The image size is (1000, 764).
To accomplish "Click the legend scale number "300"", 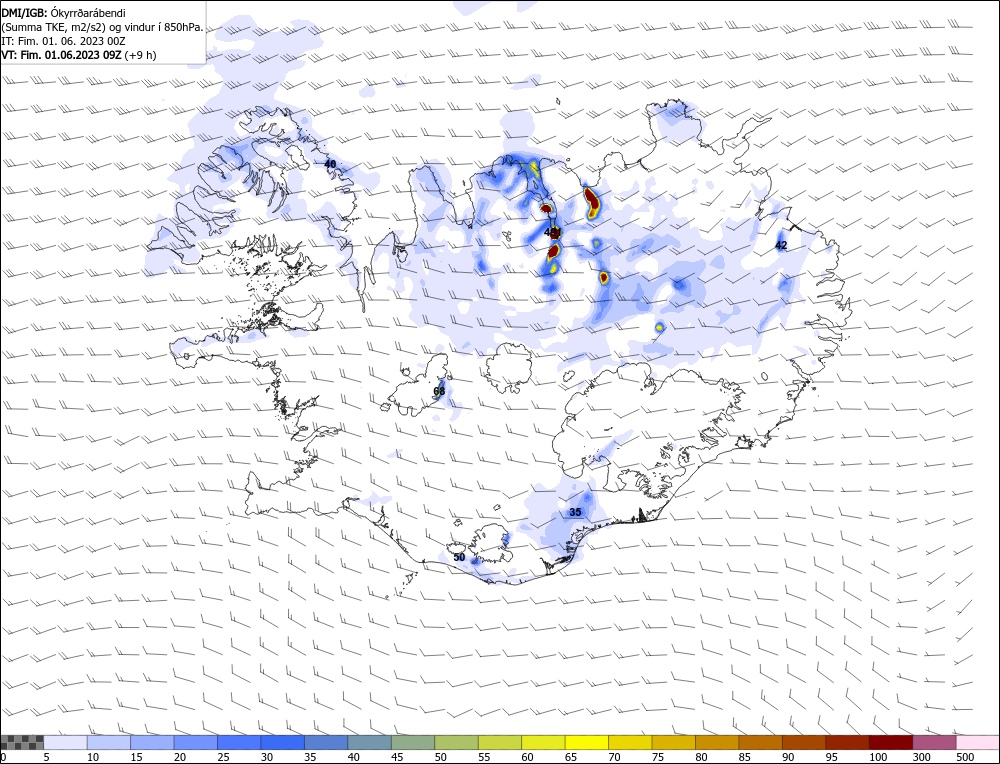I will tap(922, 757).
